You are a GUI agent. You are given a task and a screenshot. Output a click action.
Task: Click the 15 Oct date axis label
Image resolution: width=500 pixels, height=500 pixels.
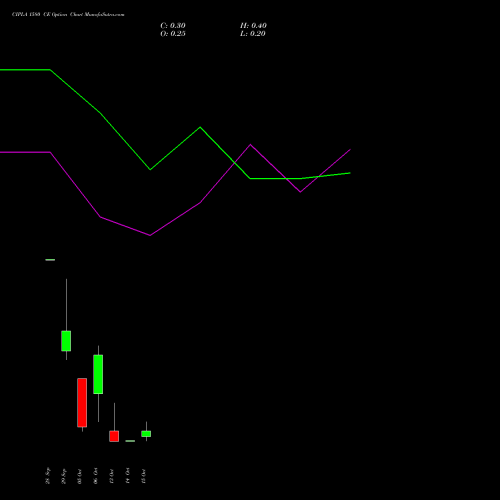click(144, 476)
